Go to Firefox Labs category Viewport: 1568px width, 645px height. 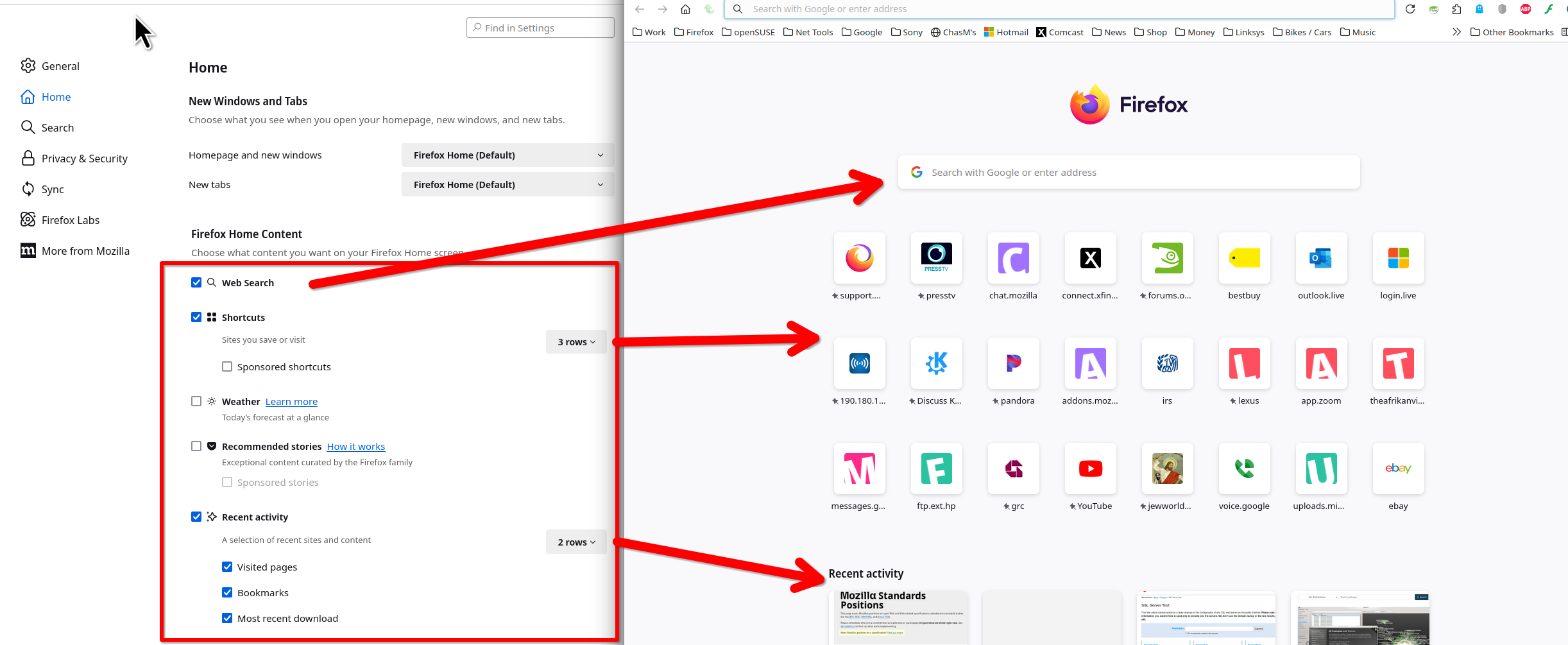[x=60, y=220]
